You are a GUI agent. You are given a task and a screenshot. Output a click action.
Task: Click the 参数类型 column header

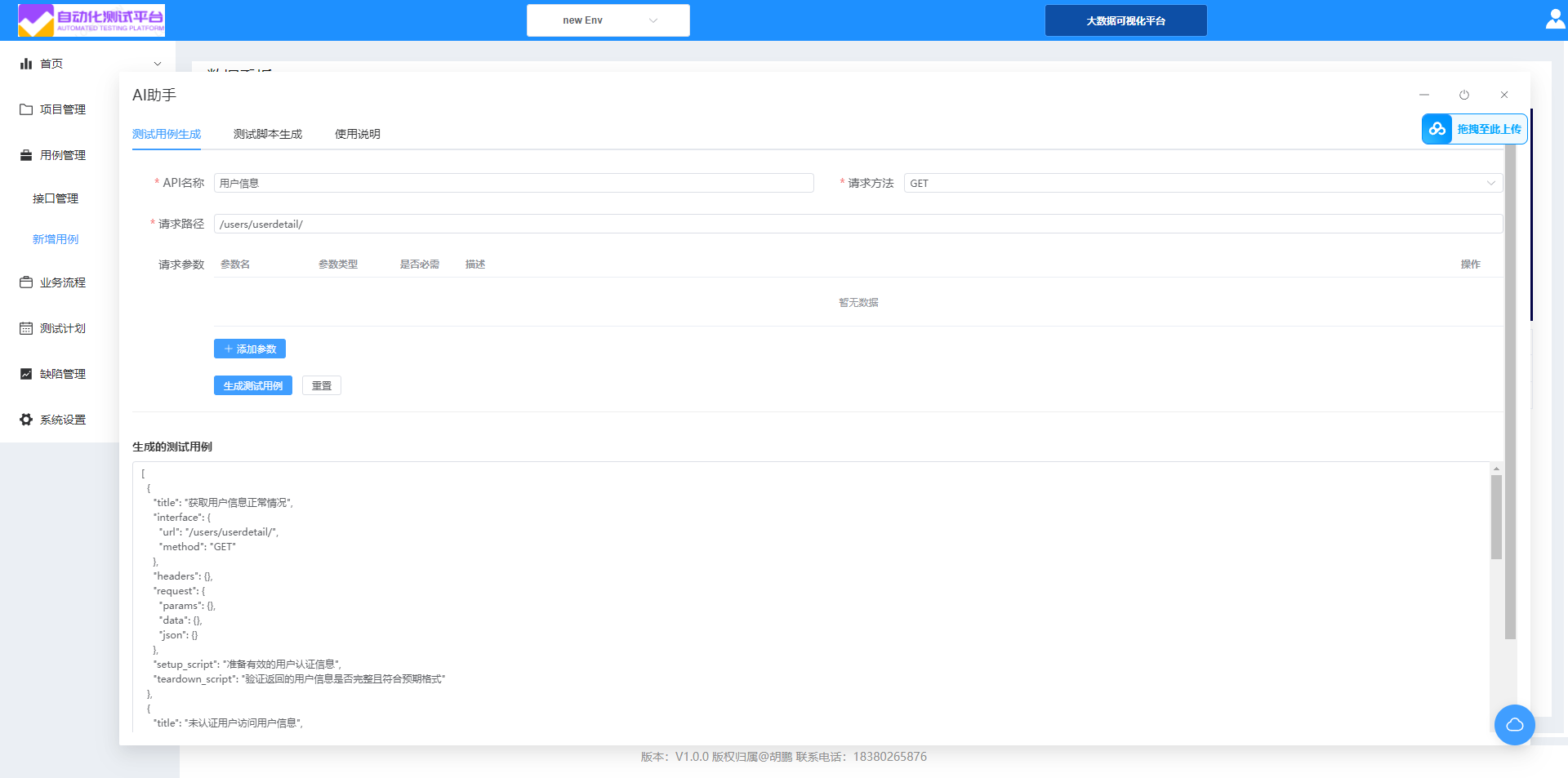point(338,265)
